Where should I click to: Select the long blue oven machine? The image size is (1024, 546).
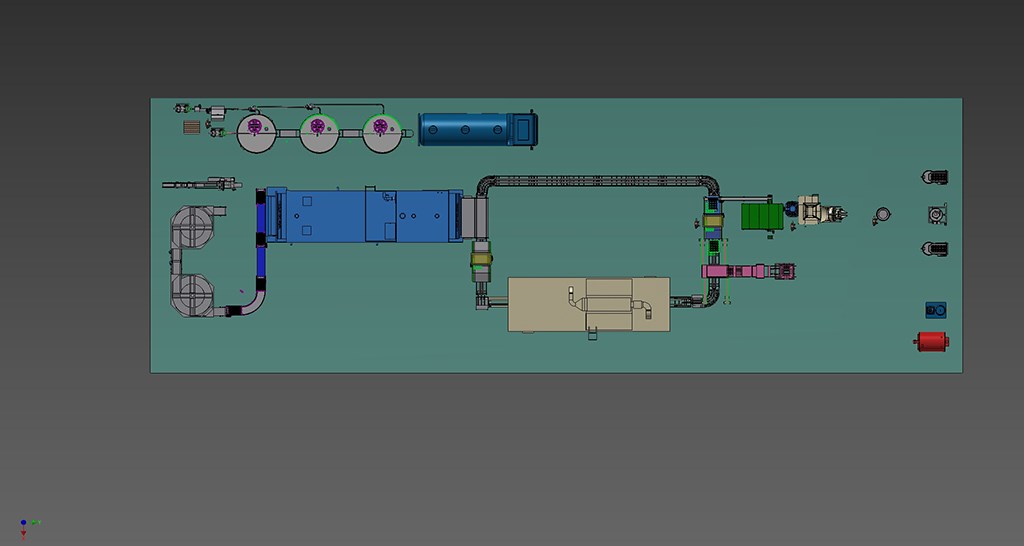click(x=364, y=215)
